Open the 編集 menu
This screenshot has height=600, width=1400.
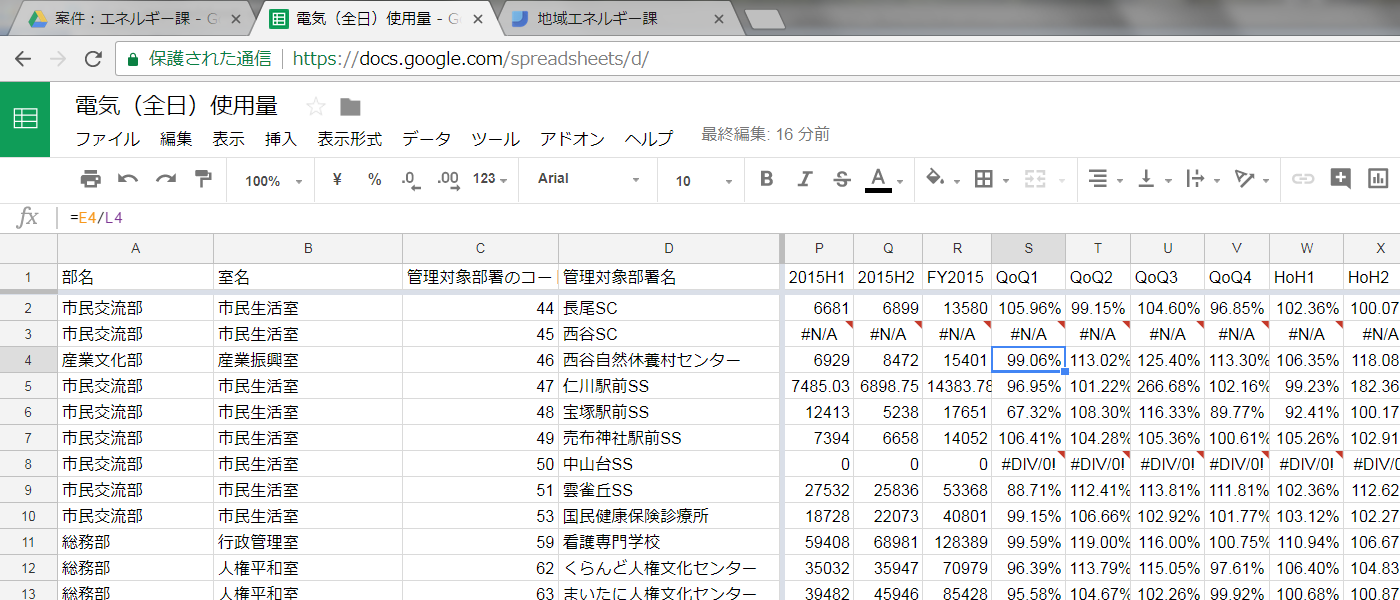pos(176,139)
